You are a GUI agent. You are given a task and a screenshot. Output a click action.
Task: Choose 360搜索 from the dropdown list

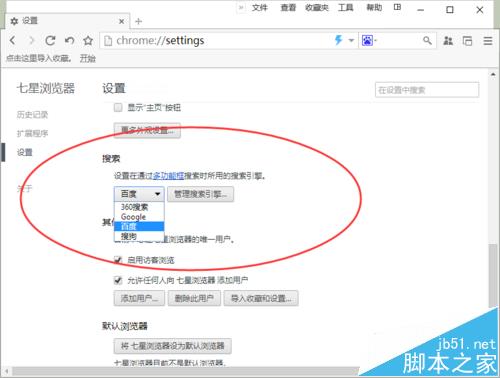[x=139, y=207]
